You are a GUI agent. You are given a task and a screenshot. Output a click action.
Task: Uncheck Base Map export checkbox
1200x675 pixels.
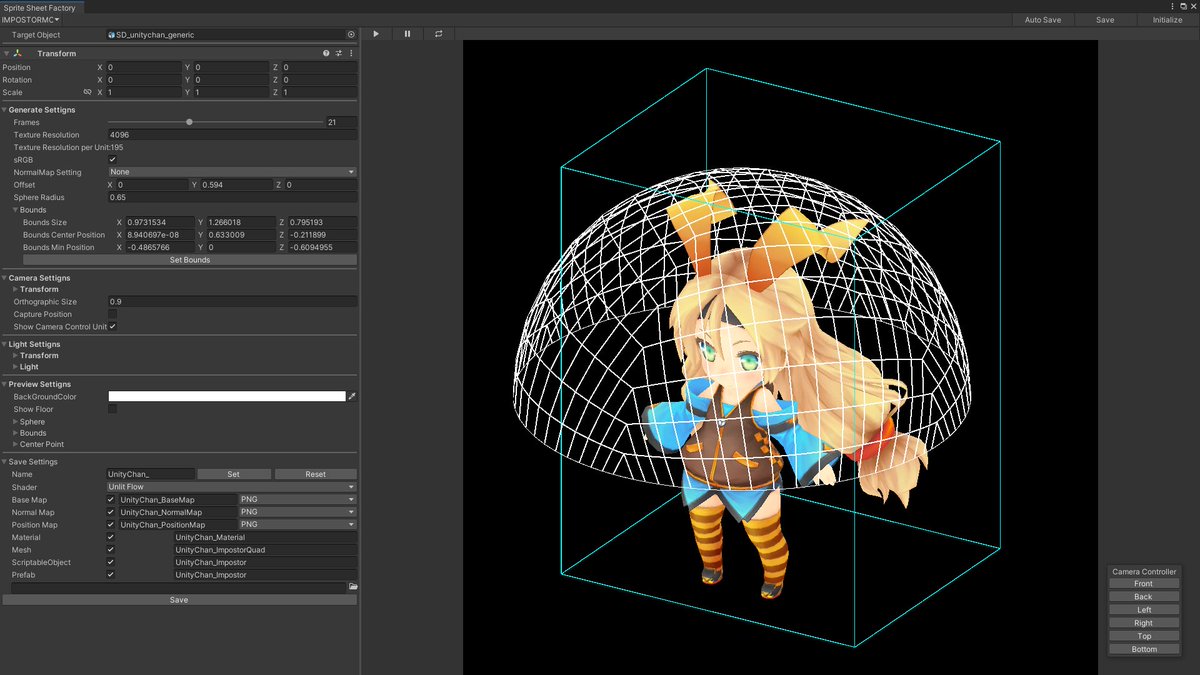click(x=111, y=499)
